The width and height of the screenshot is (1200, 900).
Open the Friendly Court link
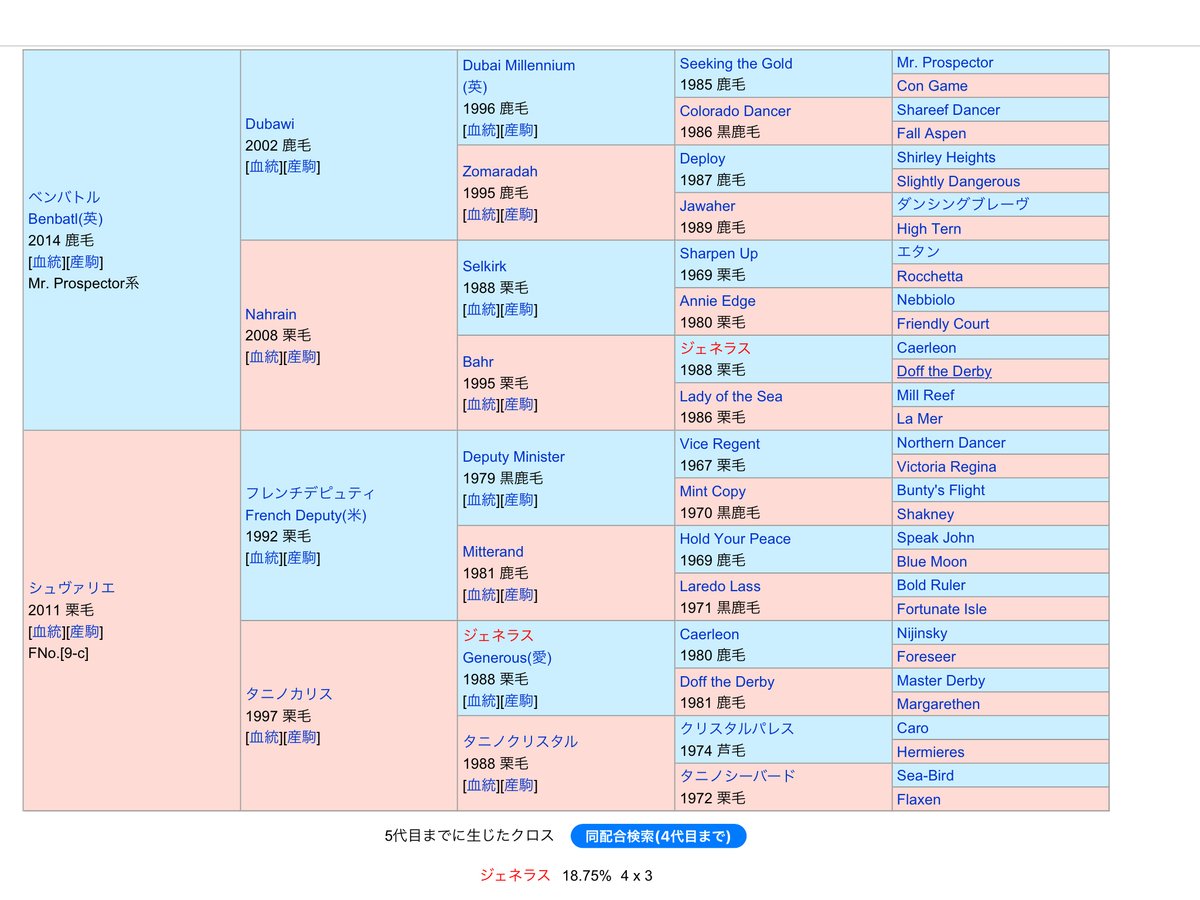tap(943, 324)
